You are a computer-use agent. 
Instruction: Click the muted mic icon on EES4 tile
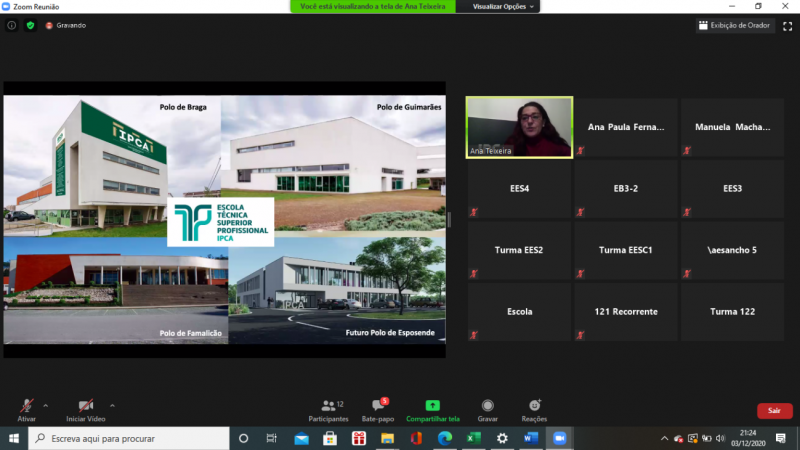click(474, 212)
